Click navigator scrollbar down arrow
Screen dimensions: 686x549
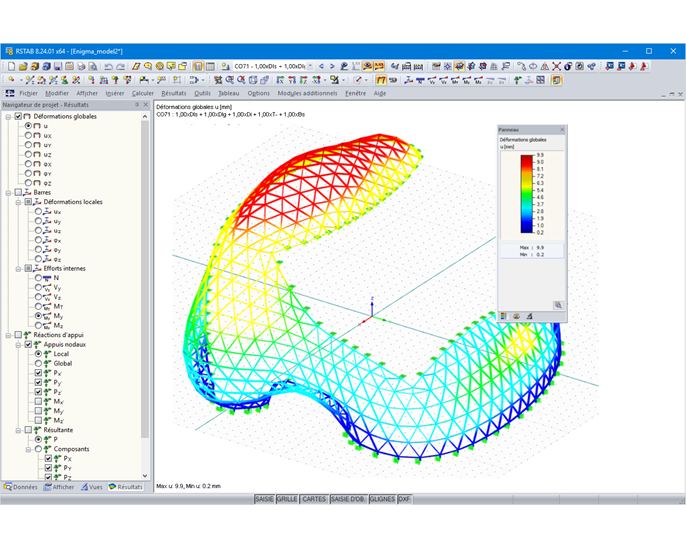click(145, 476)
